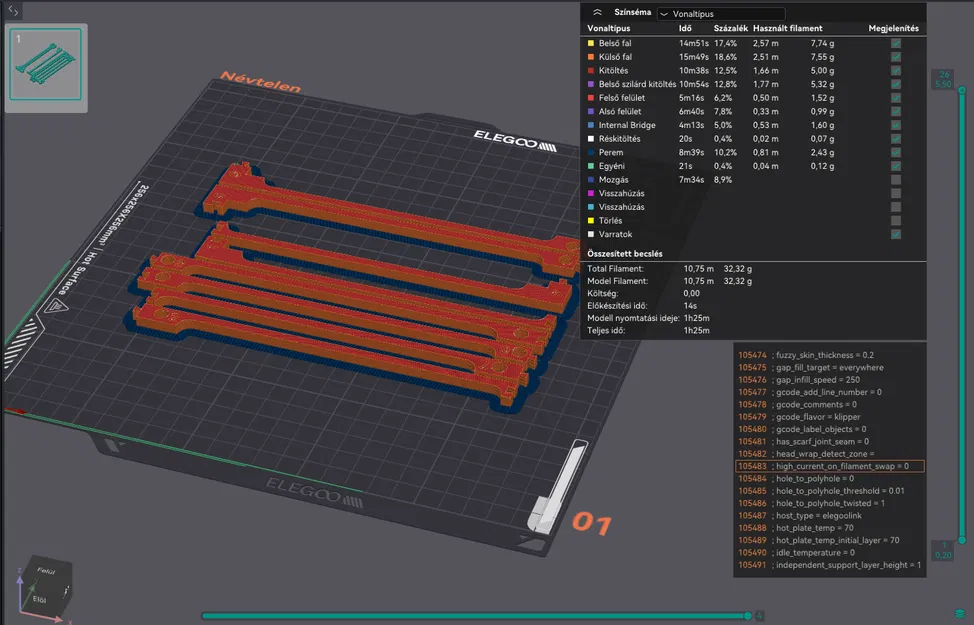The height and width of the screenshot is (625, 974).
Task: Toggle Varratok visibility checkbox
Action: click(896, 235)
